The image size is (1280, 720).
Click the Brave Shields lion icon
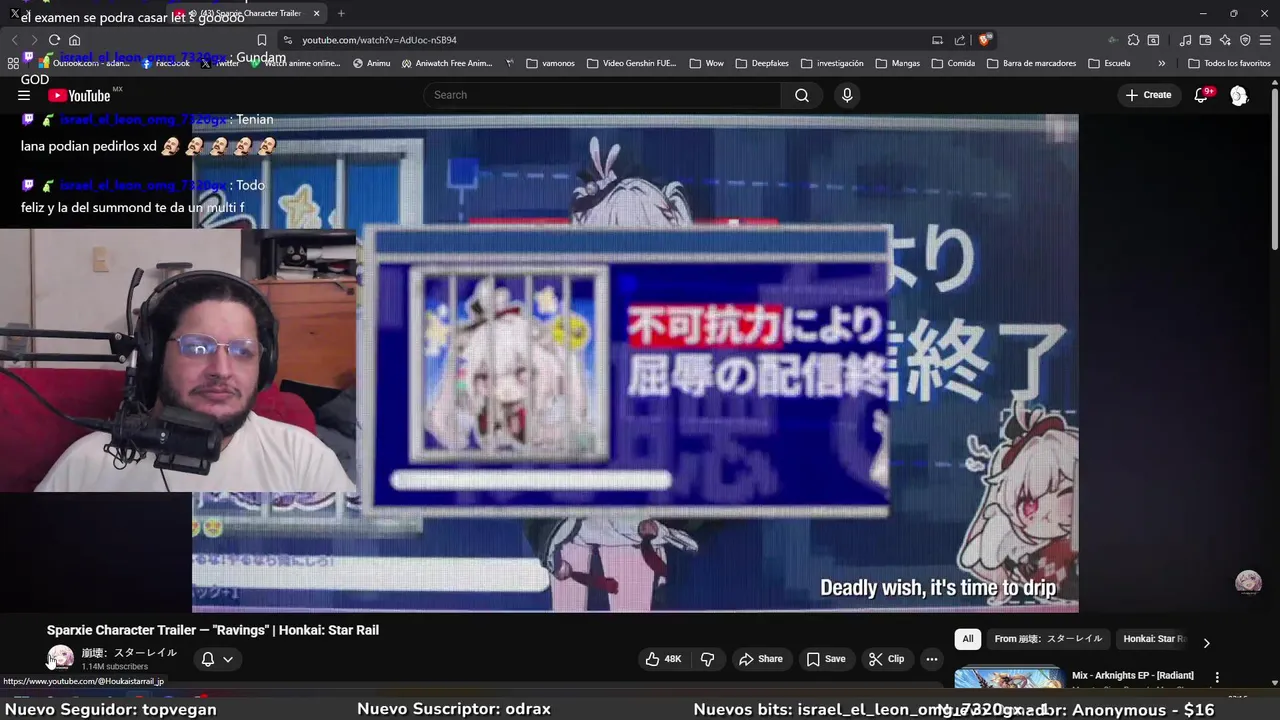pyautogui.click(x=985, y=40)
